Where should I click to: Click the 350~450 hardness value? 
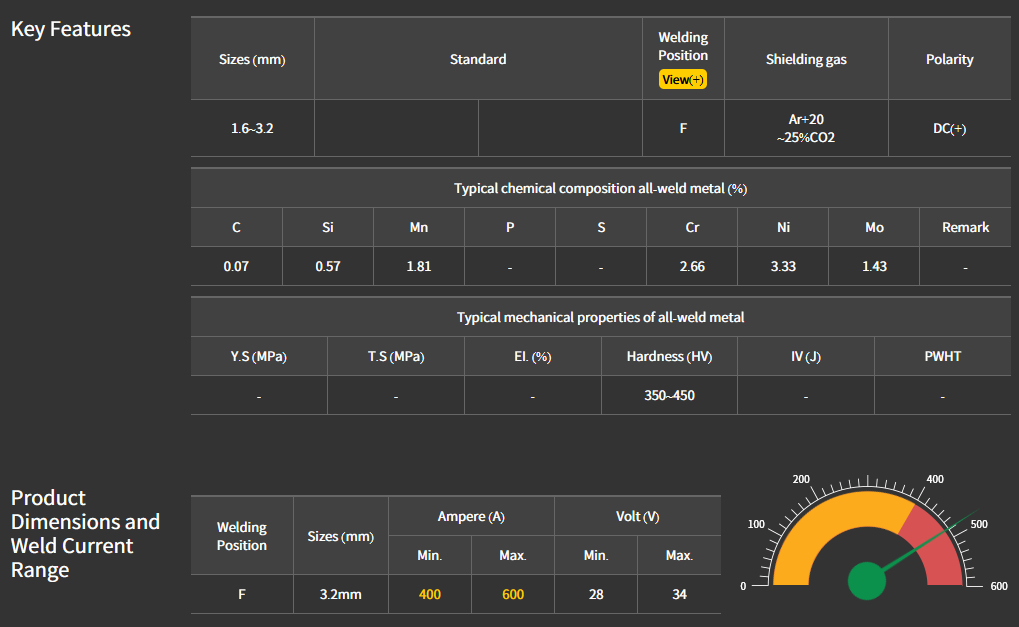(x=669, y=395)
